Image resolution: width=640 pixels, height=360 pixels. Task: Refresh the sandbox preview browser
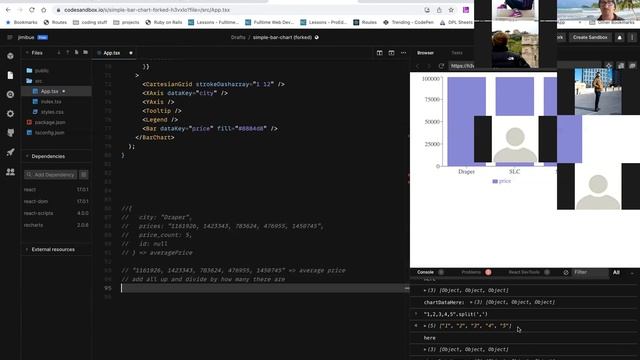click(441, 66)
